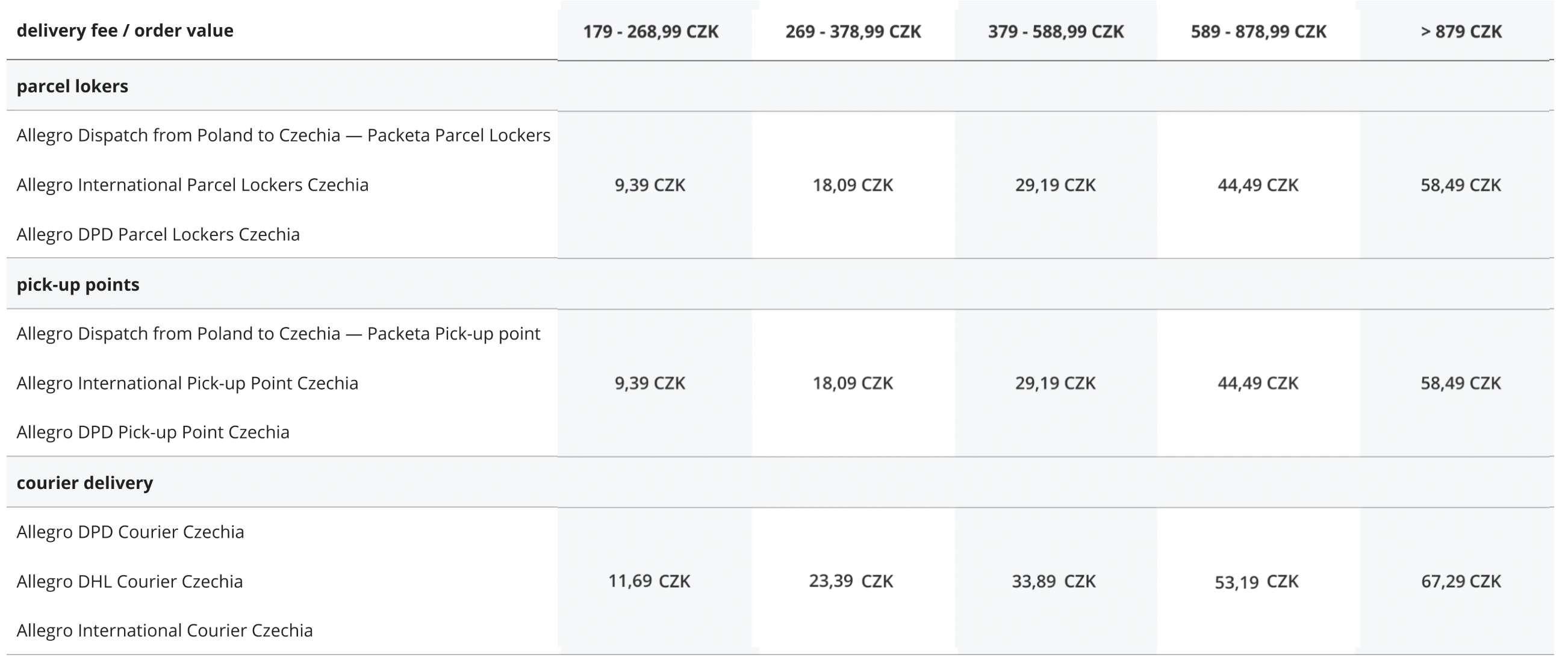Select Packeta Pick-up point delivery method
The width and height of the screenshot is (1568, 666).
(x=278, y=334)
